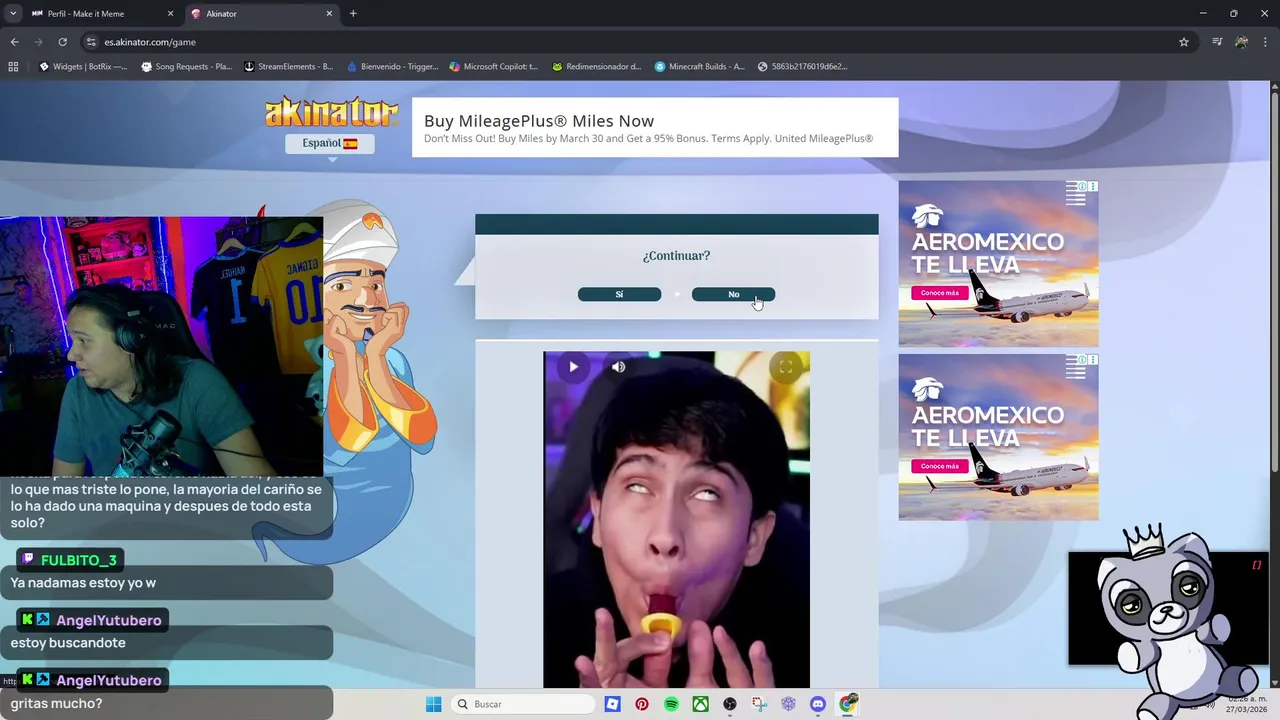Click the AdChoices icon on the lower Aeromexico ad

pos(1082,360)
